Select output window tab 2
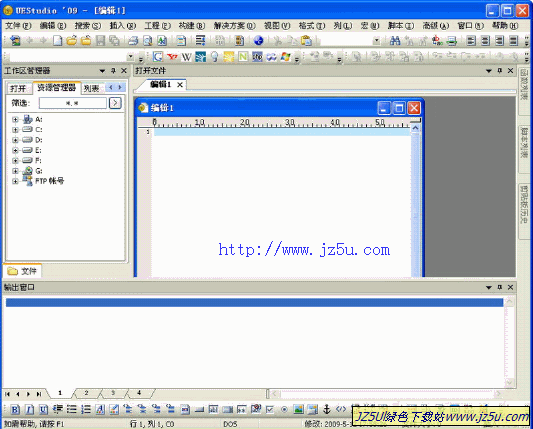533x429 pixels. [86, 393]
